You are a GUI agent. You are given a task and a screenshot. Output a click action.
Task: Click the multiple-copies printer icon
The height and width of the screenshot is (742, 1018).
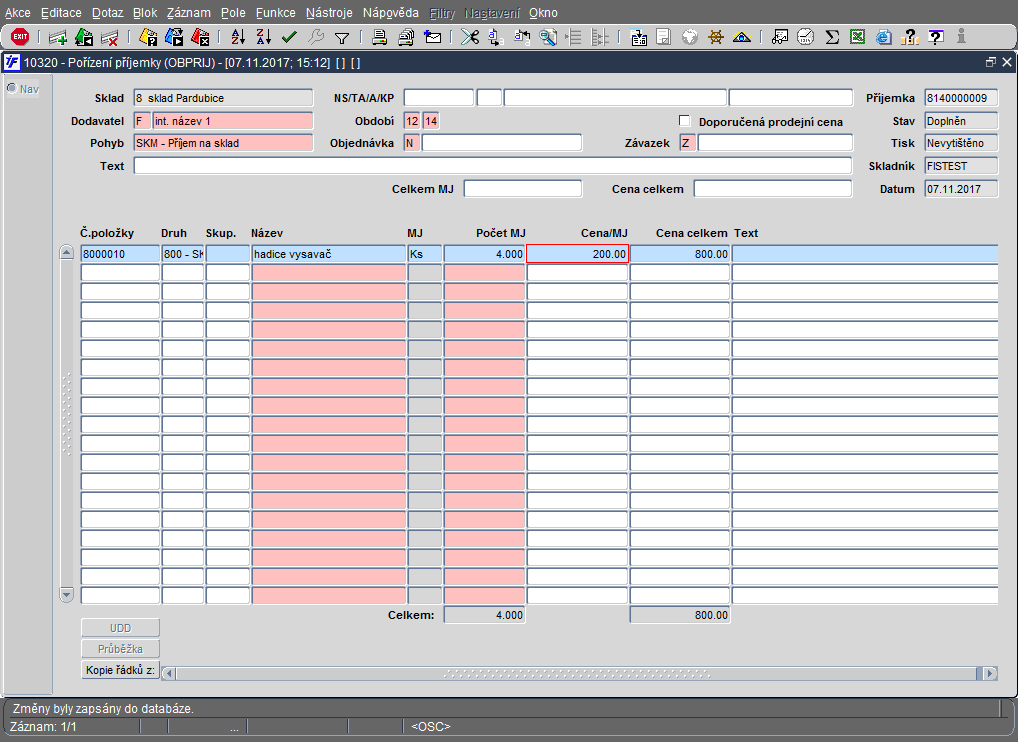[x=406, y=38]
